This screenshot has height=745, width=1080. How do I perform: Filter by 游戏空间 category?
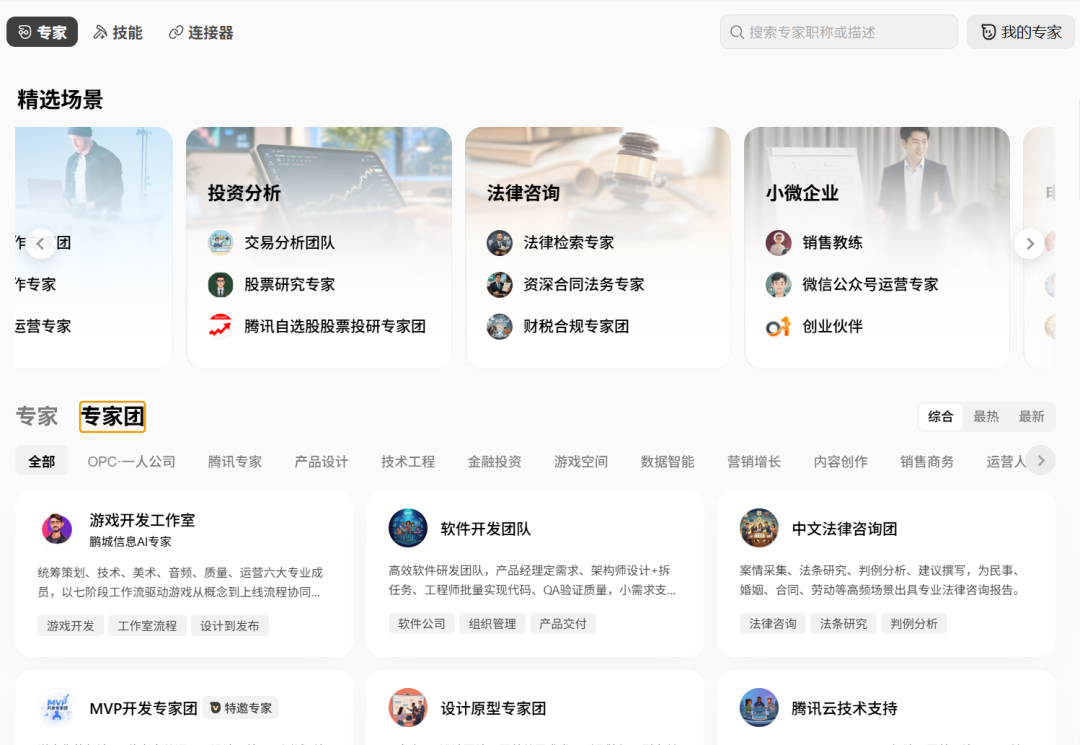(581, 461)
